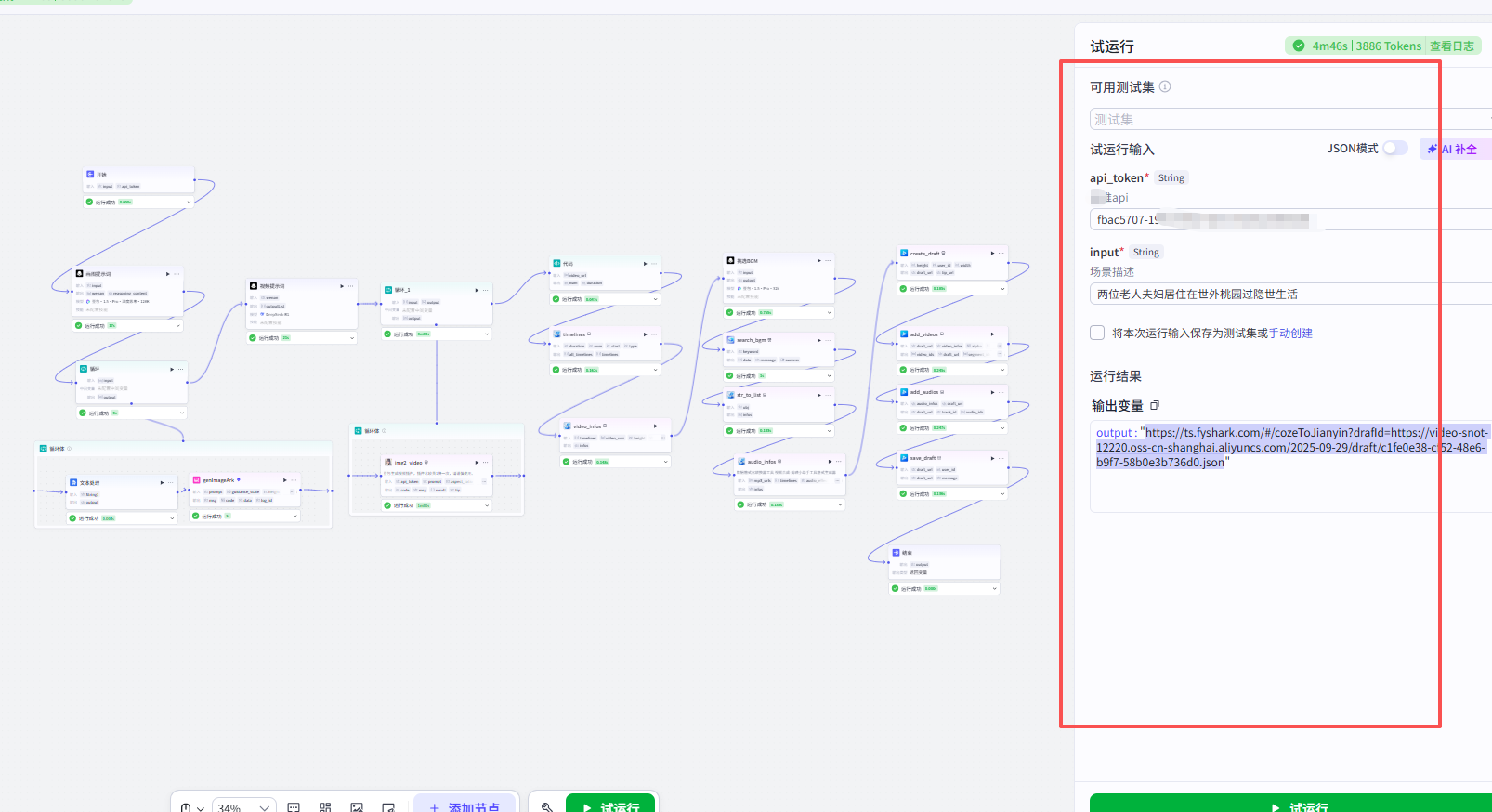The height and width of the screenshot is (812, 1492).
Task: Open more options on the save_draft node
Action: (1001, 458)
